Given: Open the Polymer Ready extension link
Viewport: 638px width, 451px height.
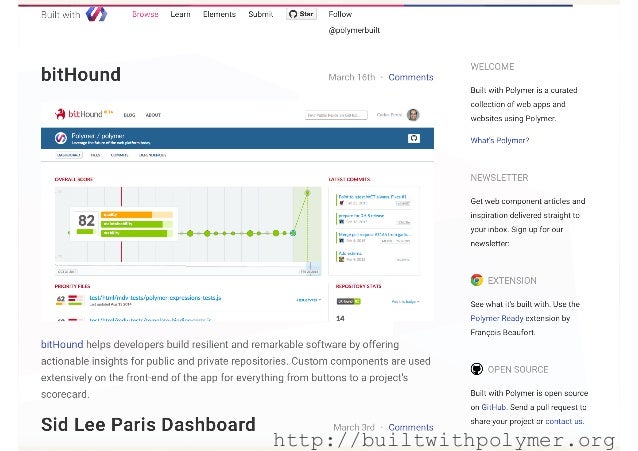Looking at the screenshot, I should (496, 318).
